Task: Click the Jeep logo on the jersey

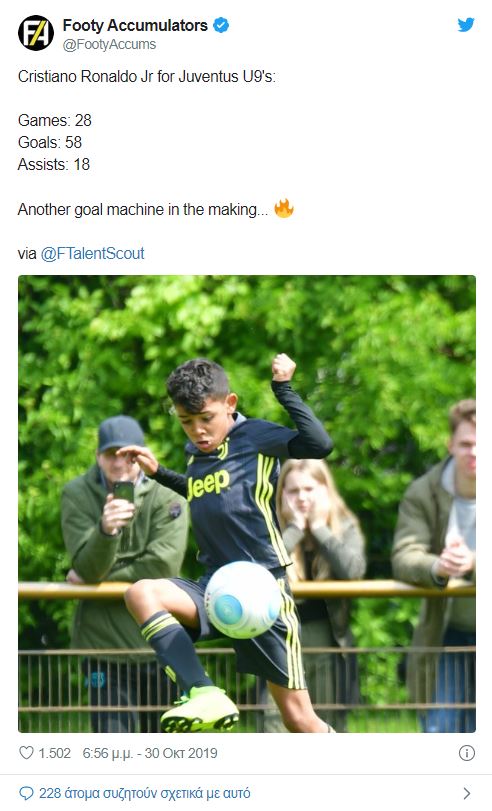Action: (x=208, y=485)
